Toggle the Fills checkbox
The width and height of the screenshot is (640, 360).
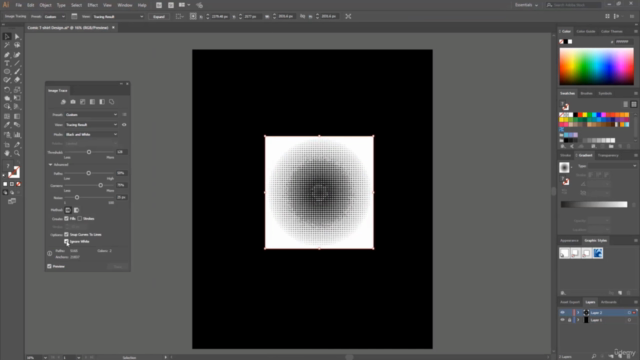[67, 219]
